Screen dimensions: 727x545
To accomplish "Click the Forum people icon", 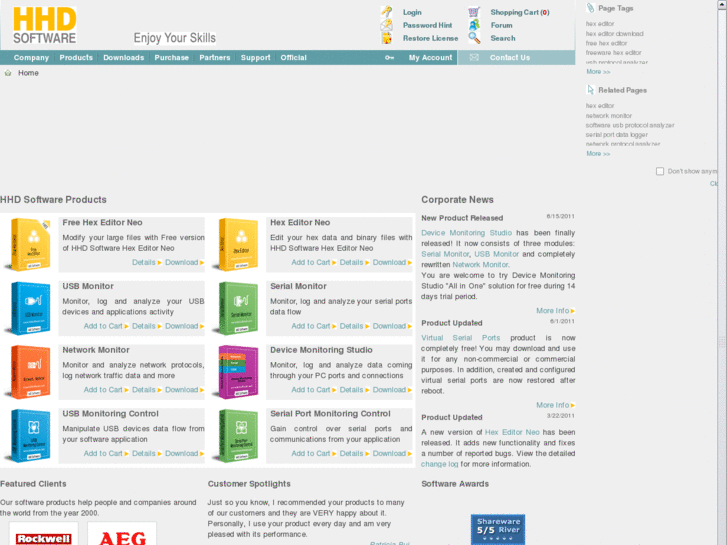I will 474,25.
